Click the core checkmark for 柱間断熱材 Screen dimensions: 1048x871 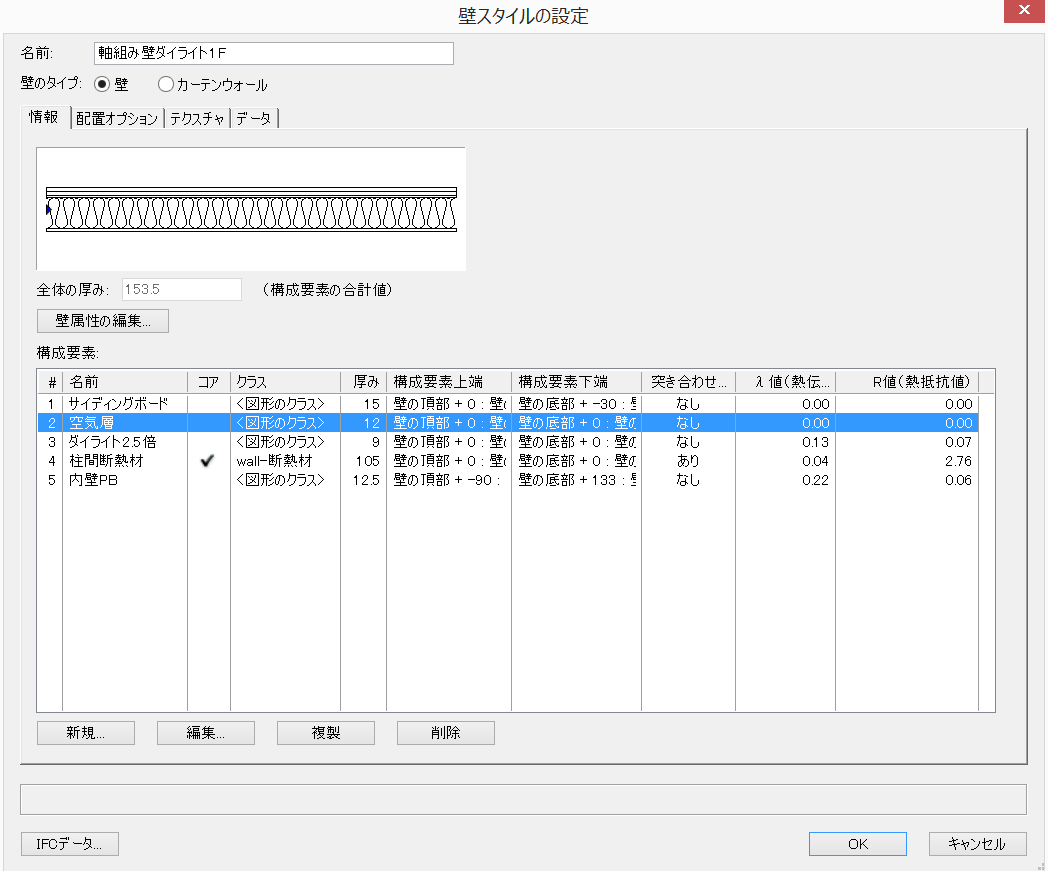(208, 461)
